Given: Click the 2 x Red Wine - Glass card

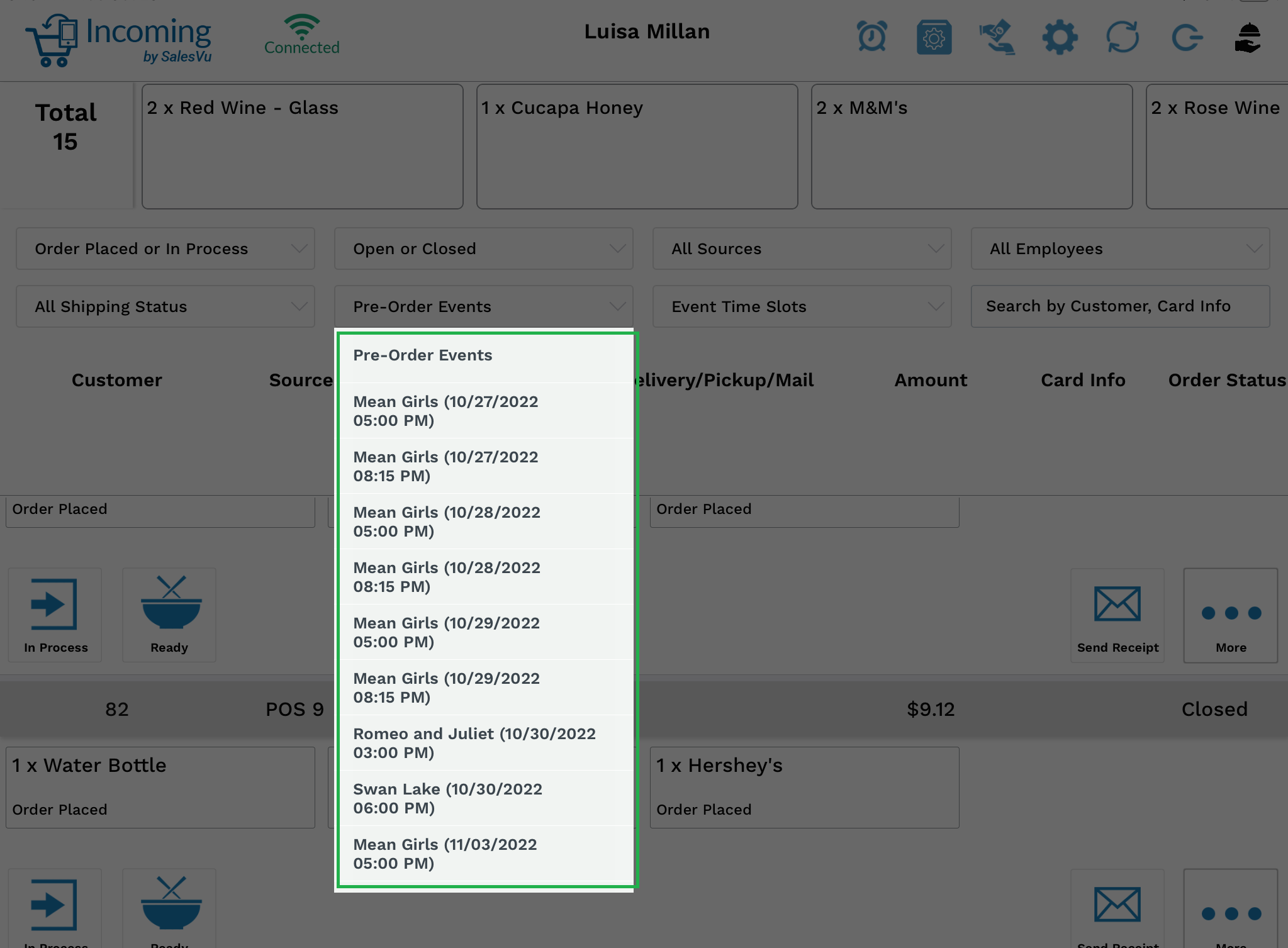Looking at the screenshot, I should point(303,147).
